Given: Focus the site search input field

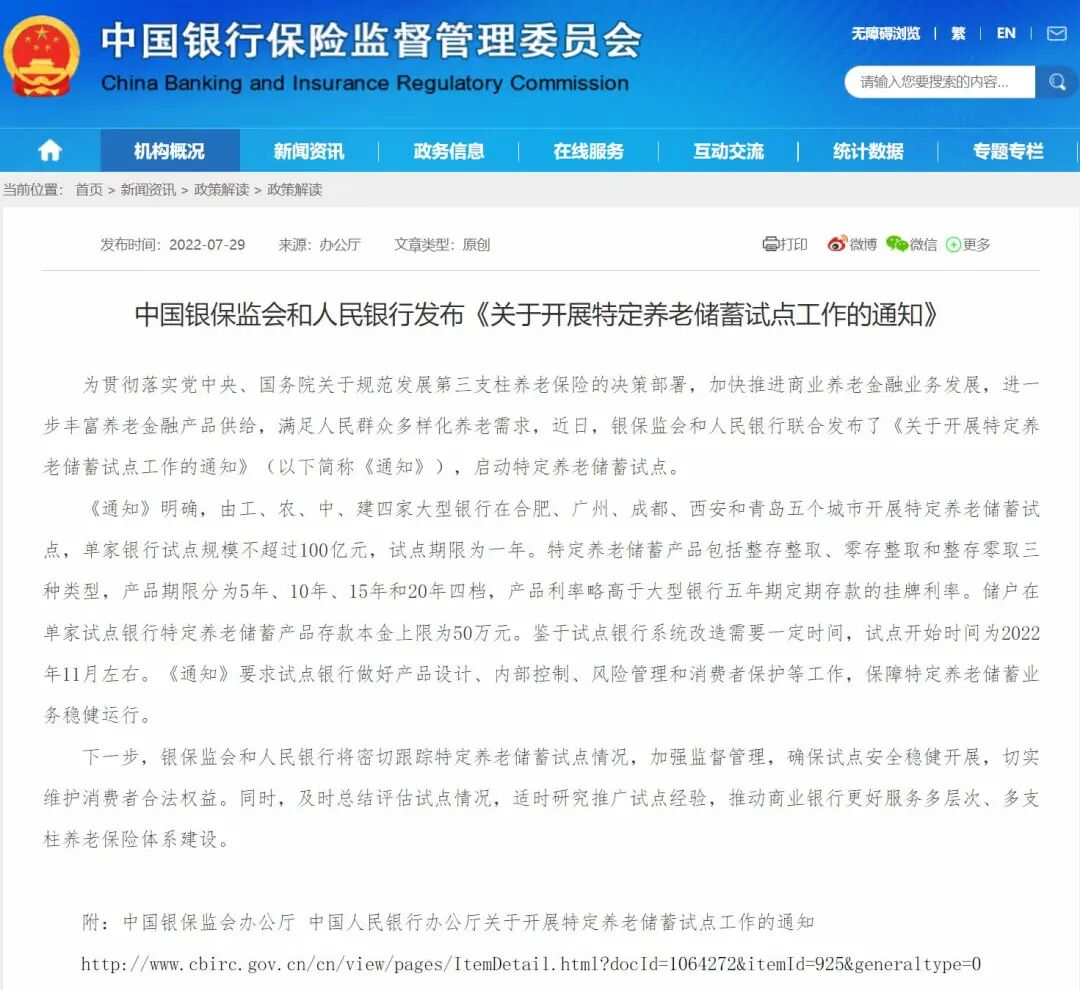Looking at the screenshot, I should [939, 82].
